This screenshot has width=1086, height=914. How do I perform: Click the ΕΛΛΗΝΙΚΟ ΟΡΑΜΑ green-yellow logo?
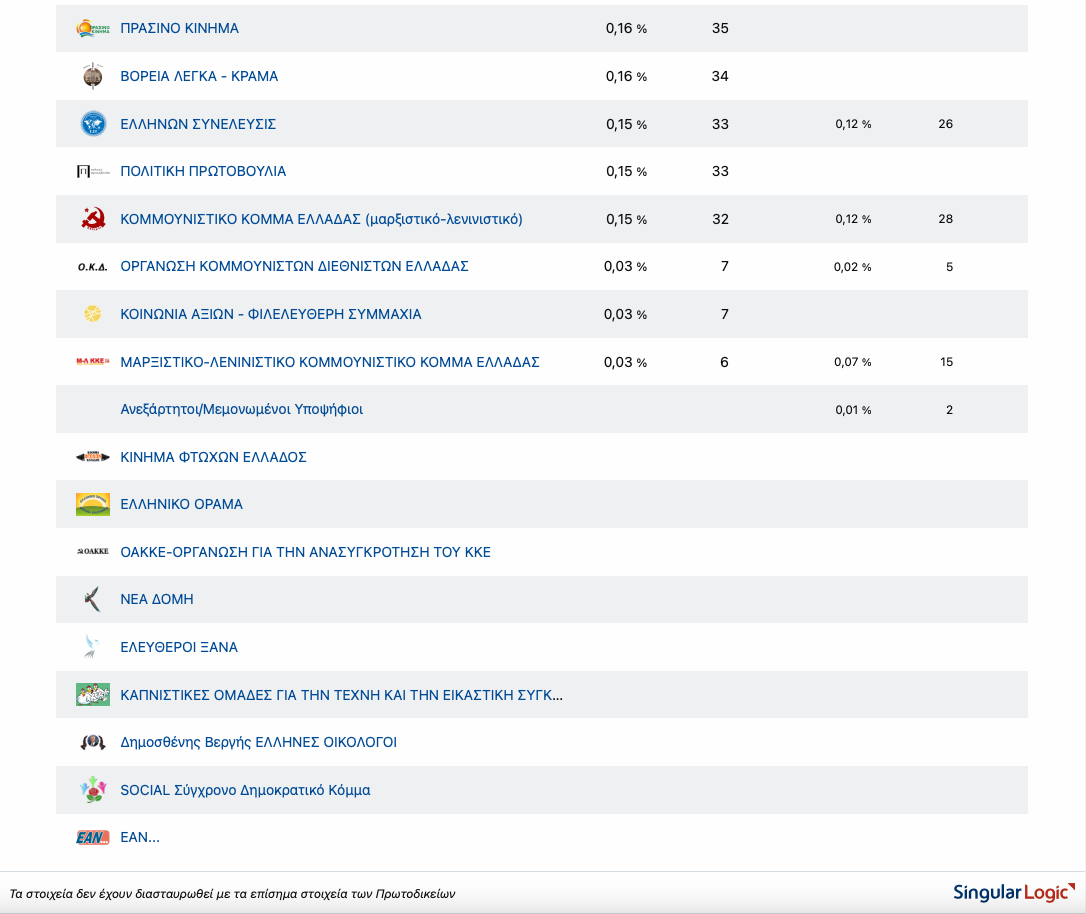93,504
